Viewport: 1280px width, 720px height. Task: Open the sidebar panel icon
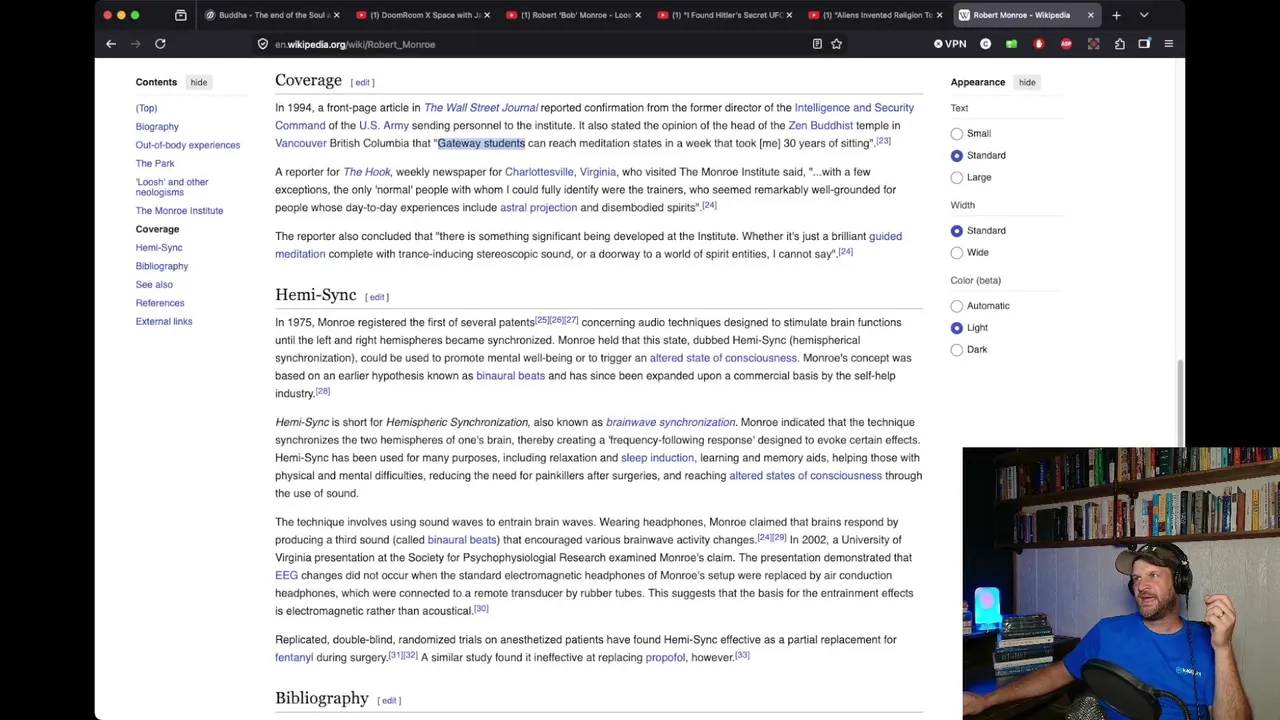pos(1144,44)
